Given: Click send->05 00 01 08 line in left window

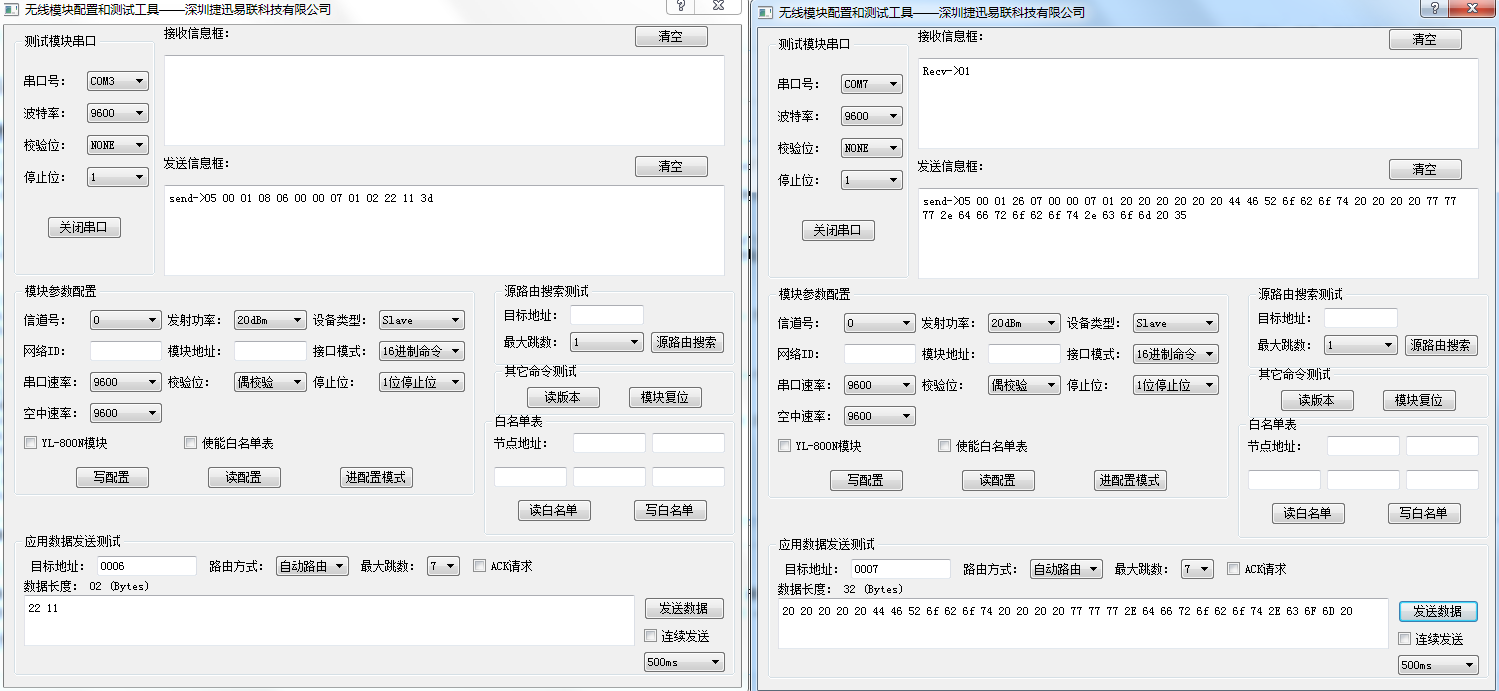Looking at the screenshot, I should pos(300,198).
